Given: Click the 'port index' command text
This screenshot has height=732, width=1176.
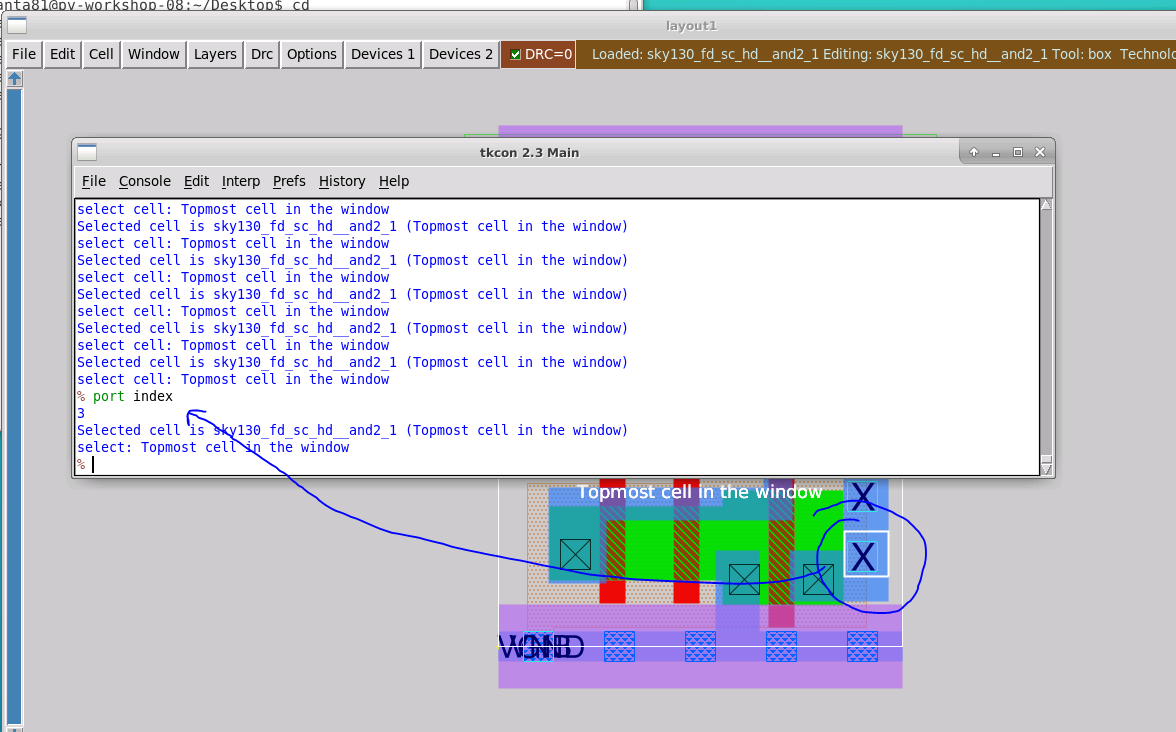Looking at the screenshot, I should coord(133,397).
